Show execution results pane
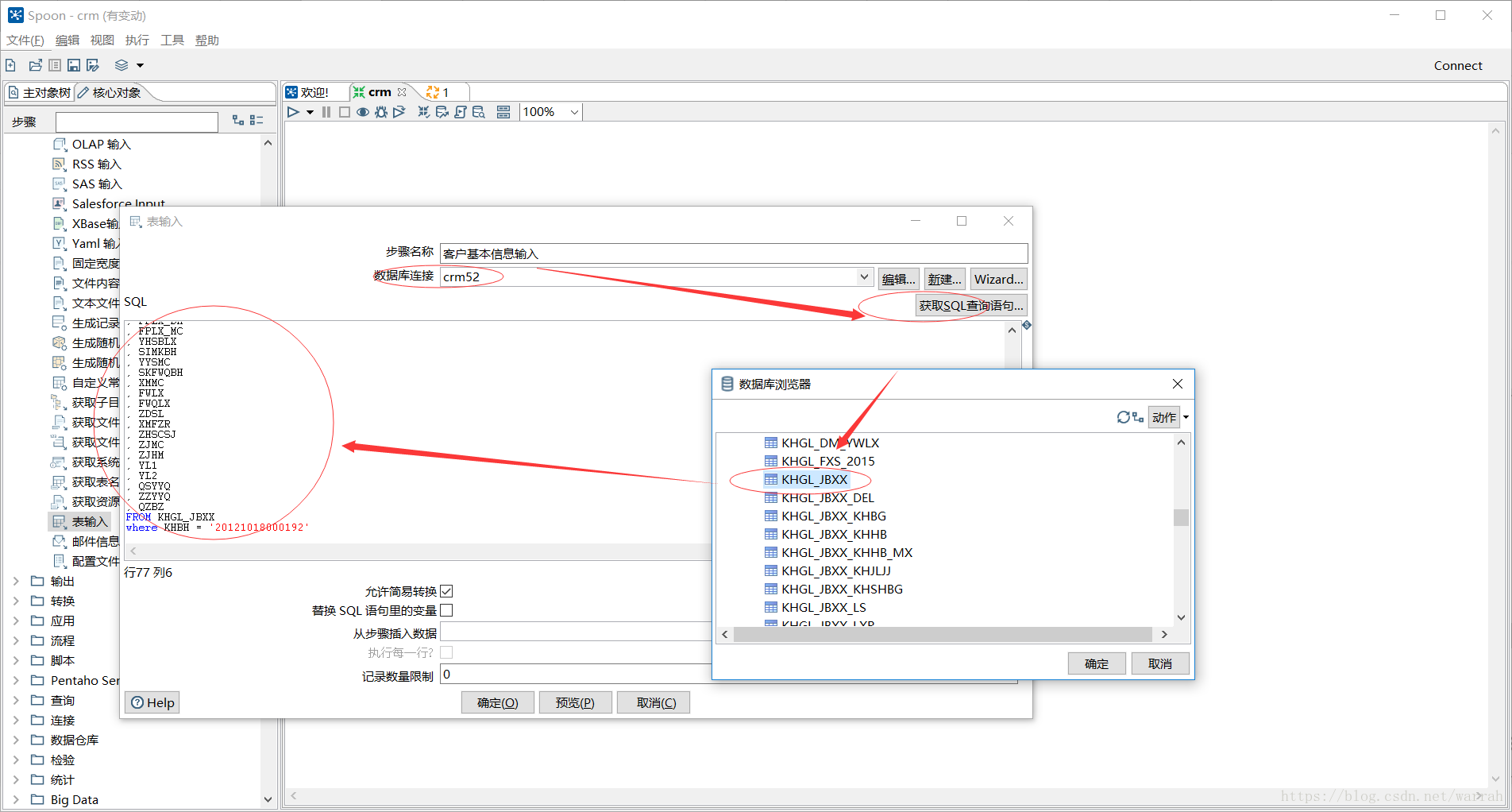 503,112
